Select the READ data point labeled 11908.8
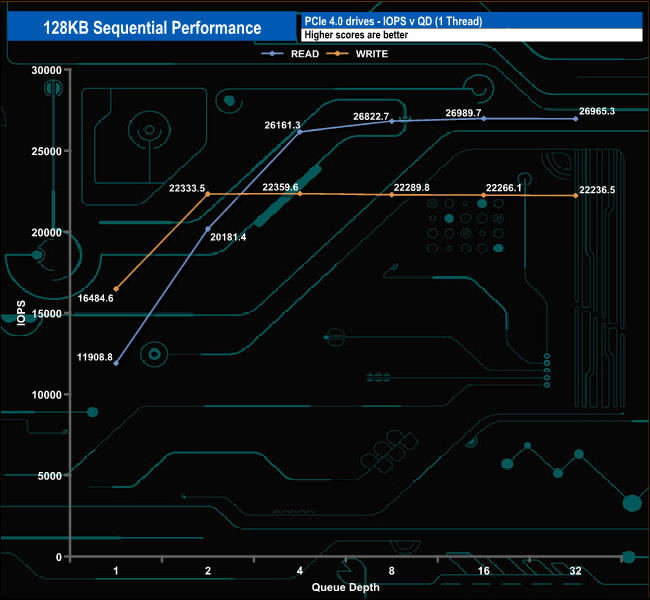This screenshot has width=650, height=600. [116, 363]
